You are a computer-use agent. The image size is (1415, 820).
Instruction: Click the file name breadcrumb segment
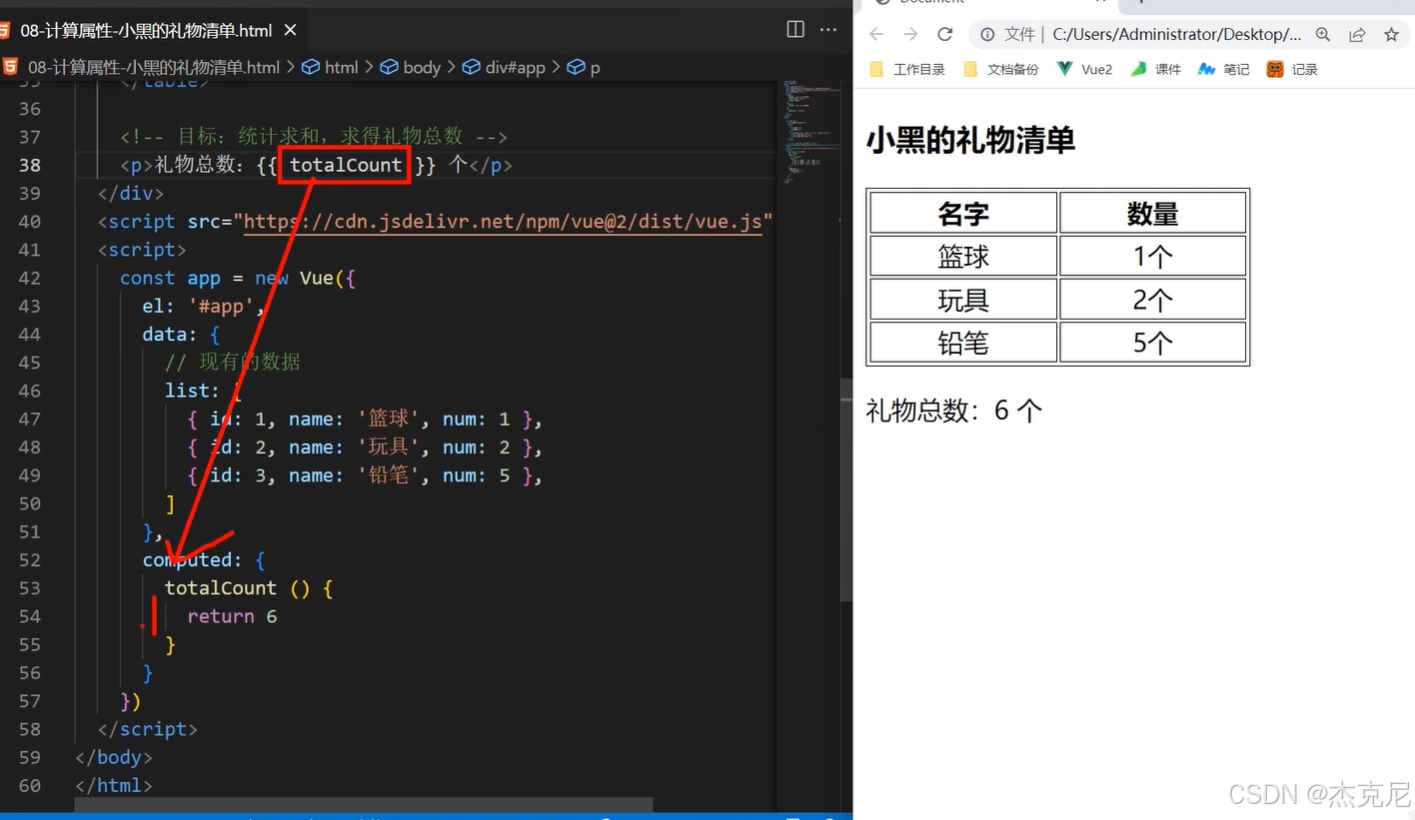pos(142,67)
